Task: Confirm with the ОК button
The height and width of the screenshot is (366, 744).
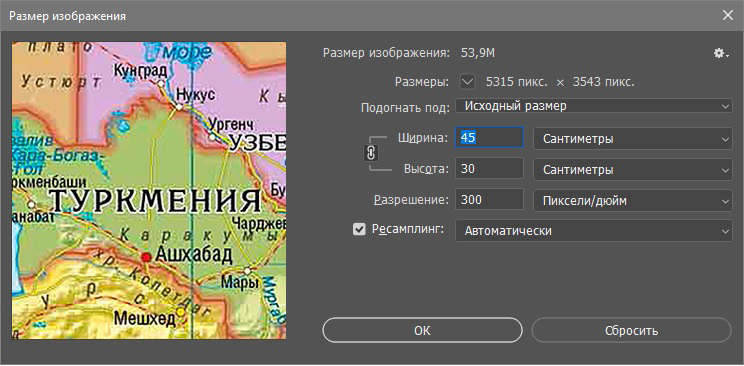Action: [422, 330]
